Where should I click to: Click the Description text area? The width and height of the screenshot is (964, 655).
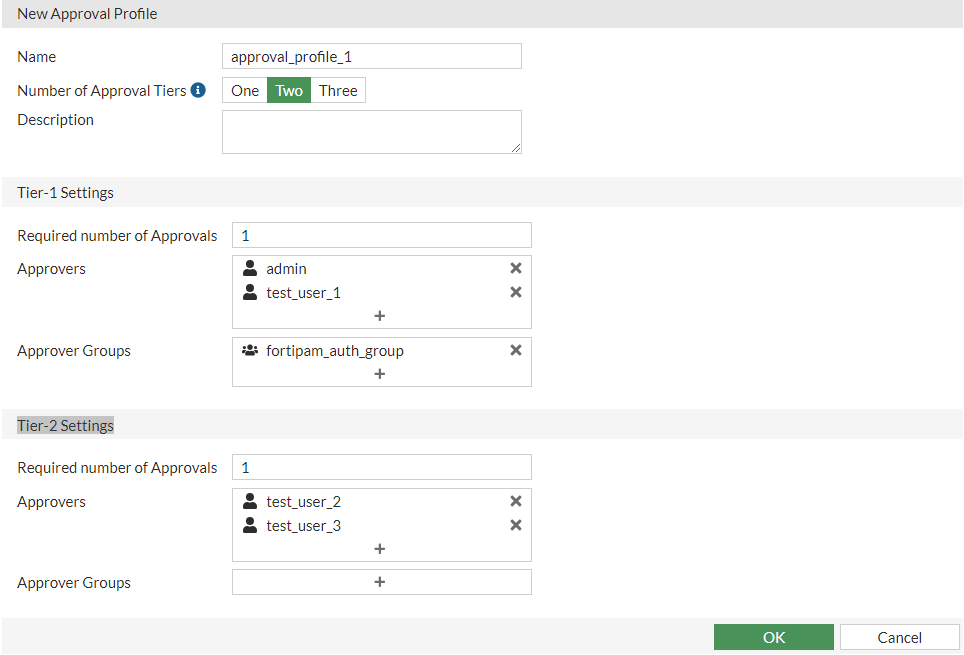(x=371, y=132)
